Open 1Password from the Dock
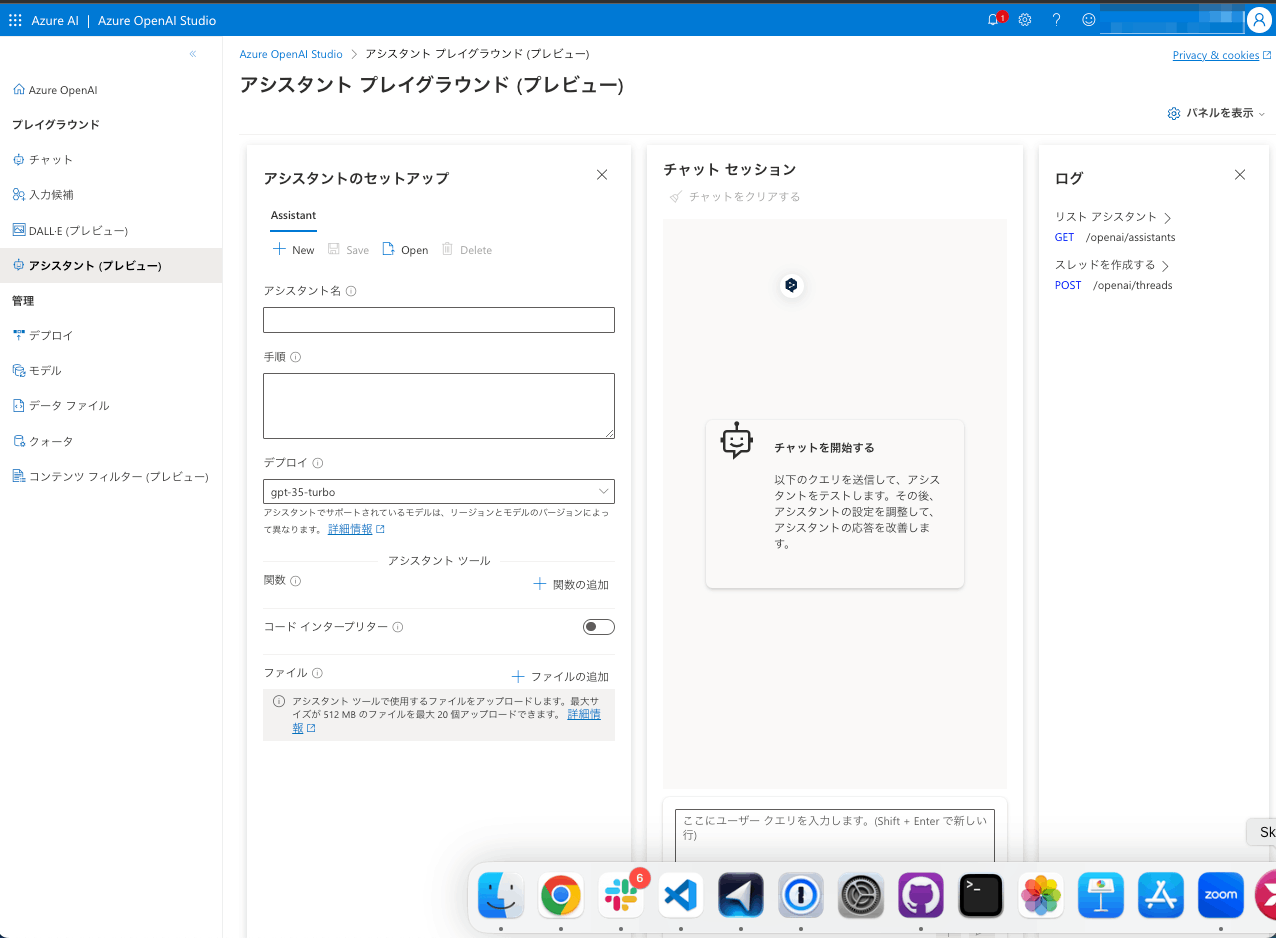Viewport: 1276px width, 938px height. pos(801,895)
